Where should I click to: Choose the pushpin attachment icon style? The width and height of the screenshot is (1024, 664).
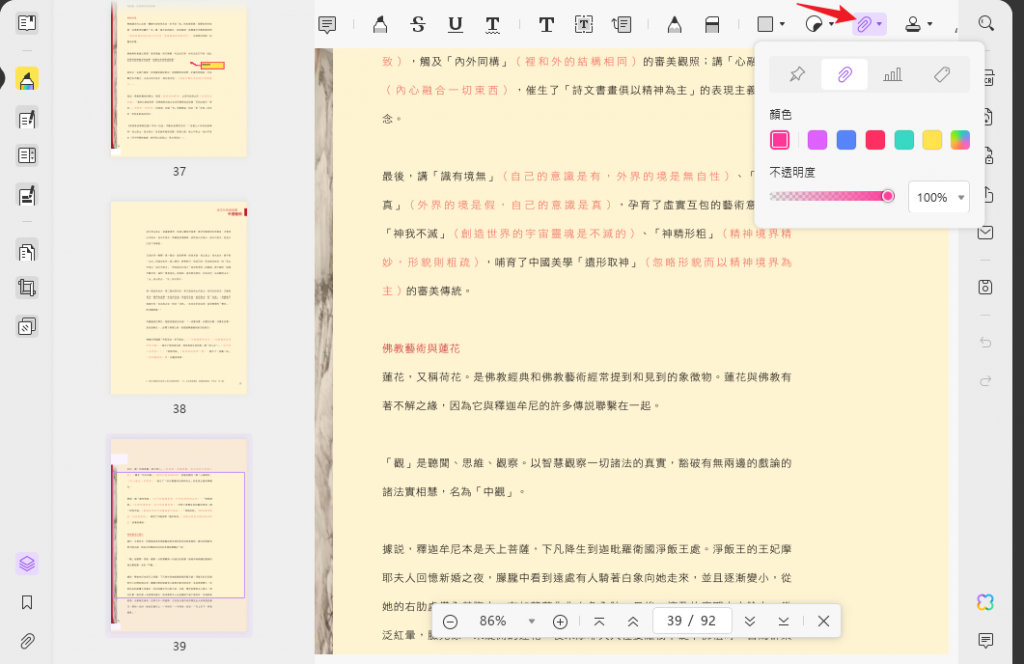pyautogui.click(x=797, y=74)
